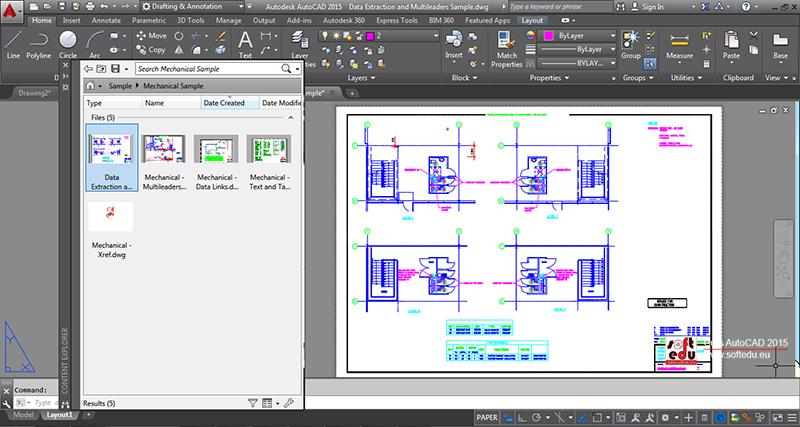
Task: Toggle object snap tracking in status bar
Action: [583, 417]
